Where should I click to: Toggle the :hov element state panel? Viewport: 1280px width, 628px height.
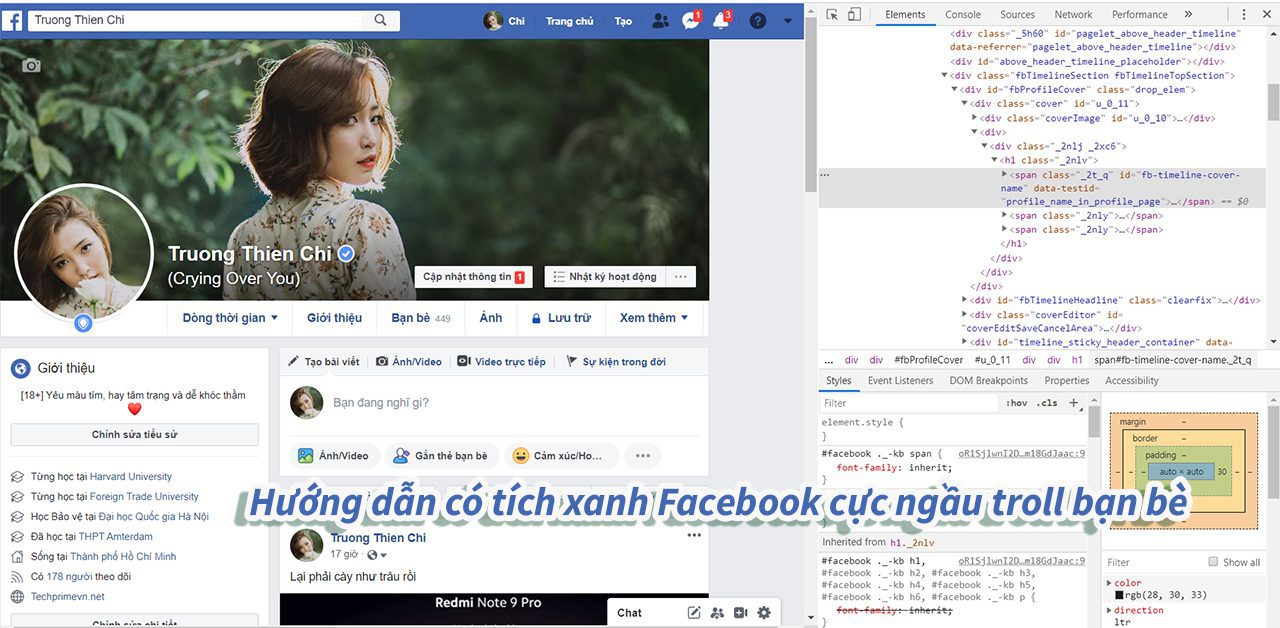click(x=1017, y=403)
